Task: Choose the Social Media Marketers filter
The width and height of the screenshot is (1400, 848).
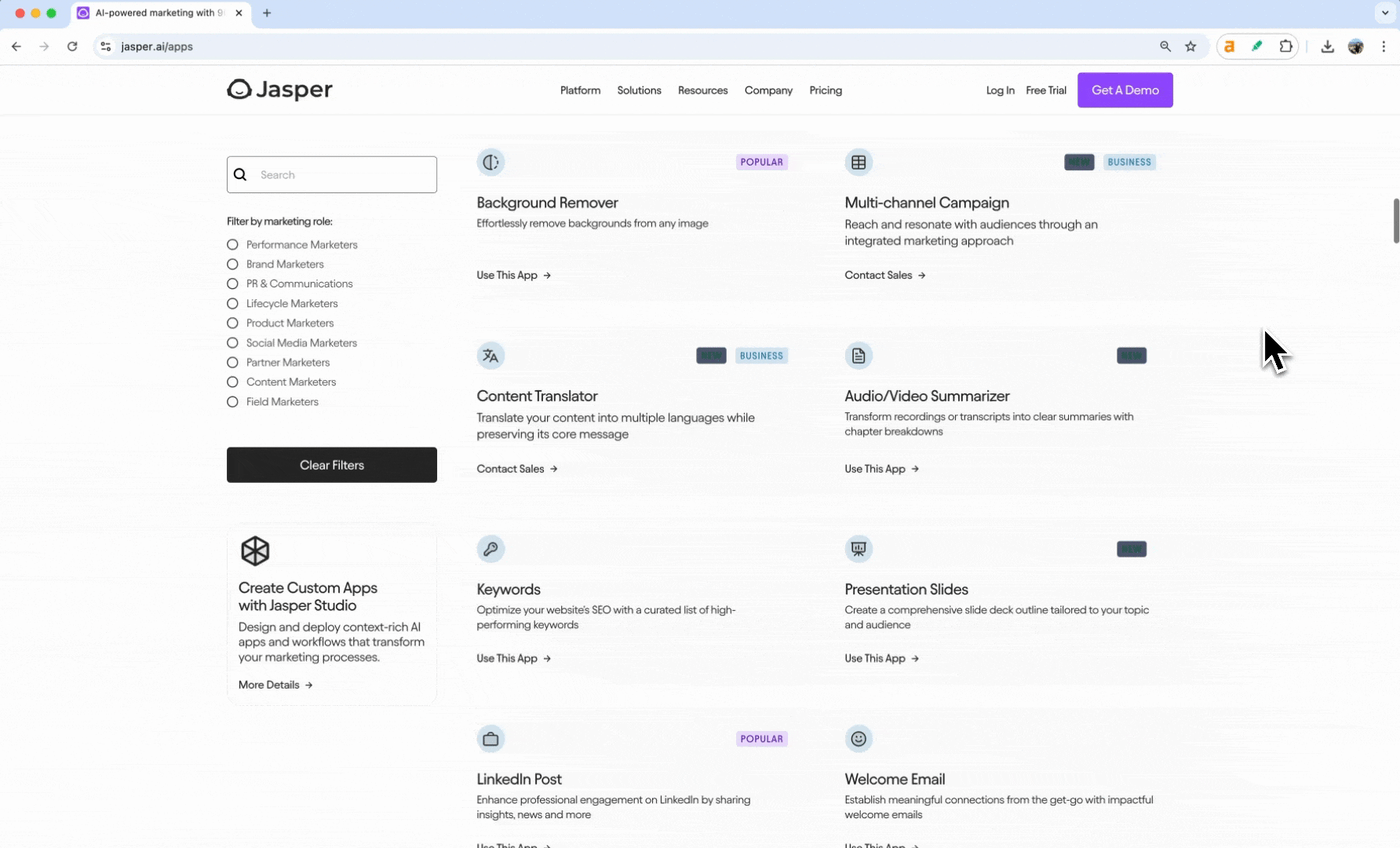Action: (x=232, y=343)
